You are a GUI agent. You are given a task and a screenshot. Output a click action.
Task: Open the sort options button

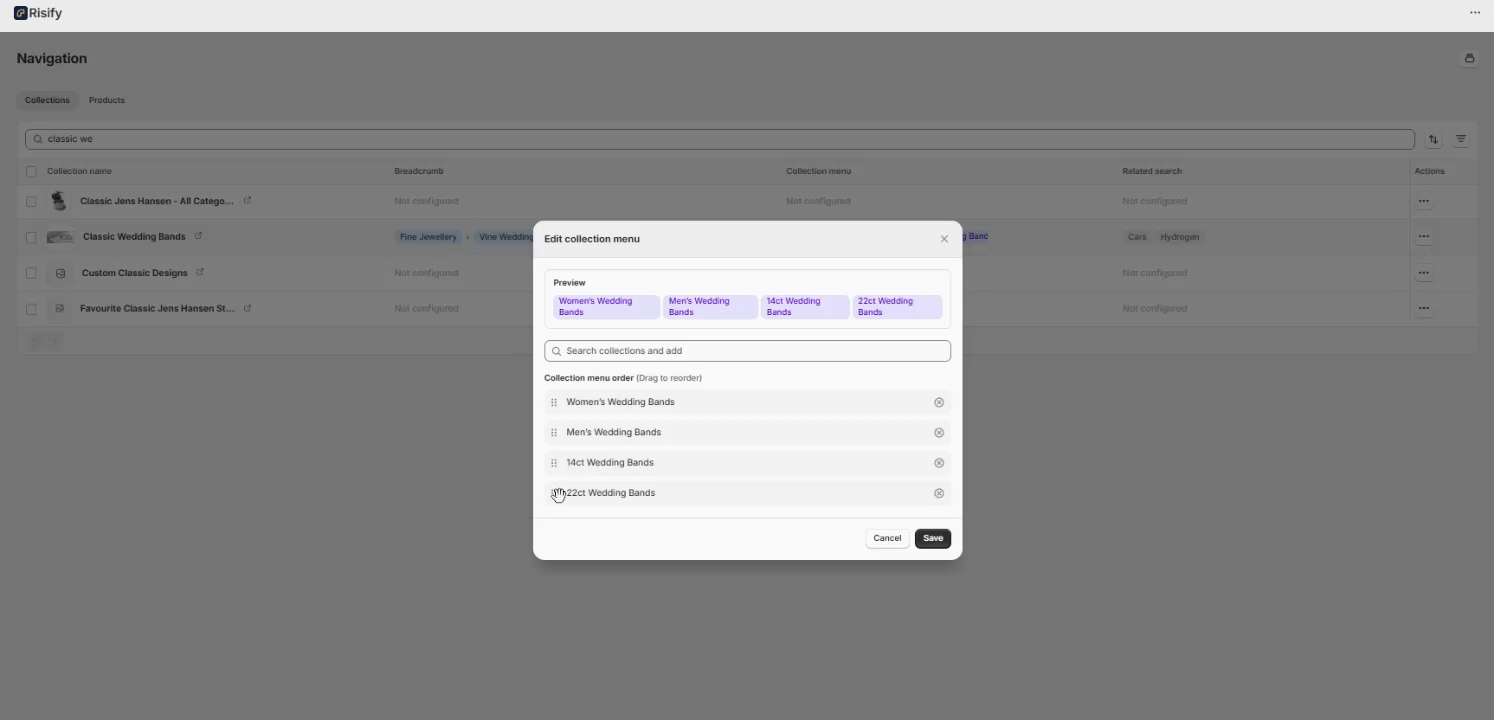(x=1432, y=140)
